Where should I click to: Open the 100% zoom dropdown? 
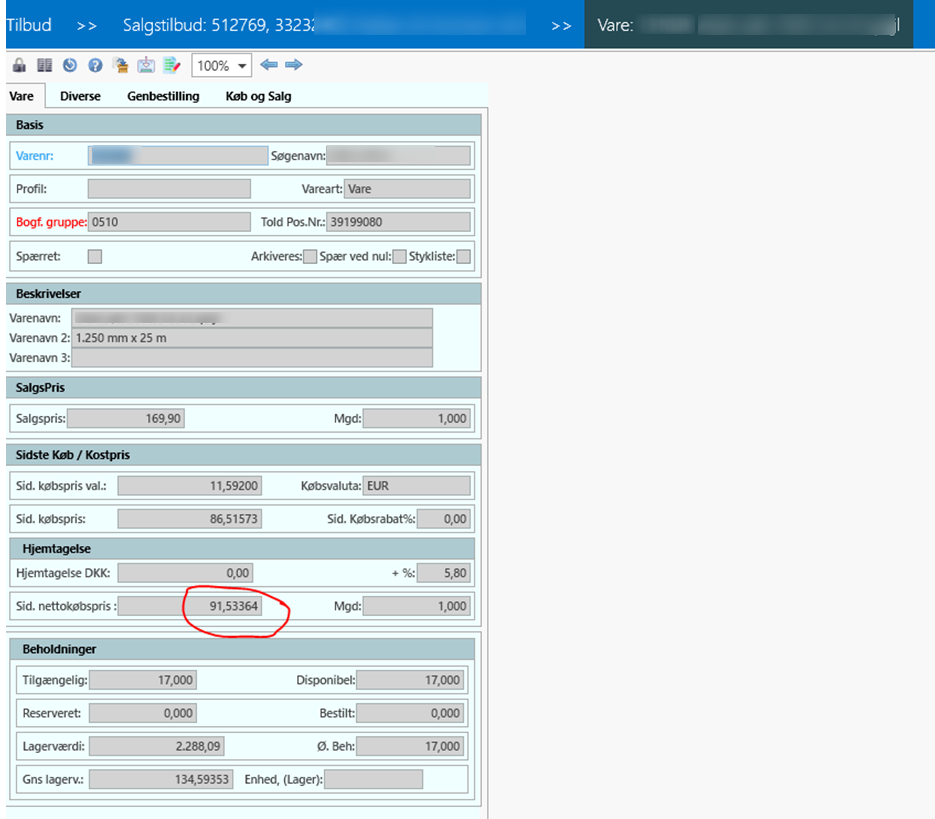click(x=221, y=66)
